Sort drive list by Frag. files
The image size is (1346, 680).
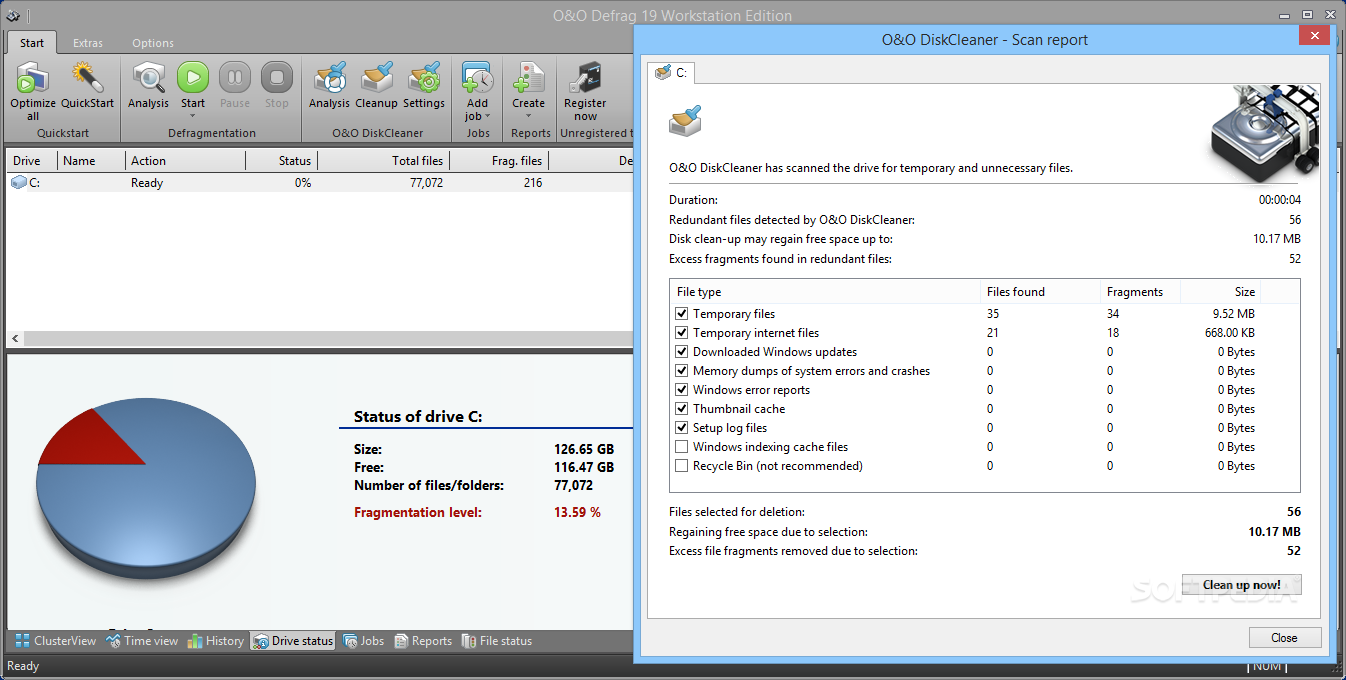[498, 161]
